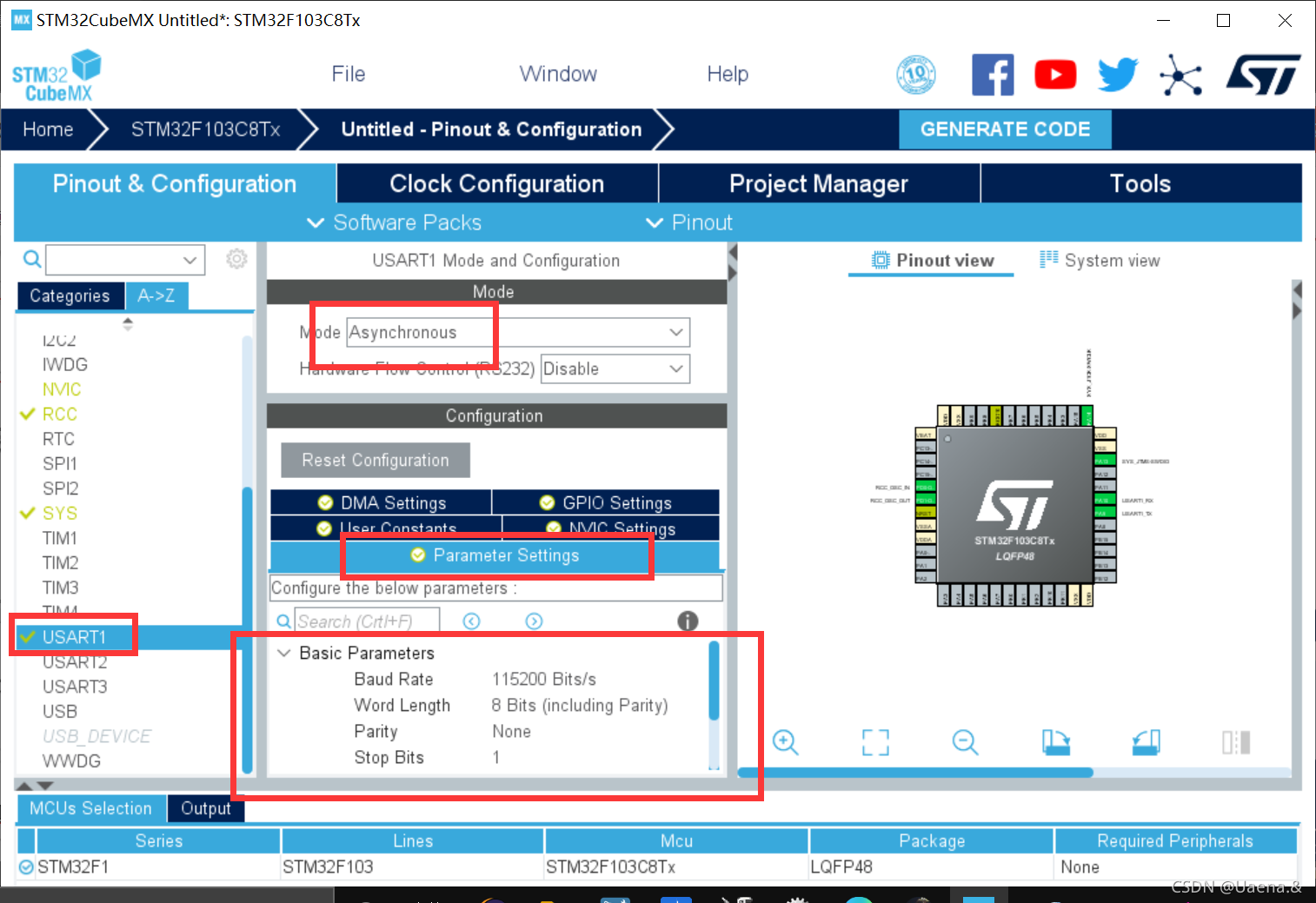
Task: Open the File menu
Action: (349, 74)
